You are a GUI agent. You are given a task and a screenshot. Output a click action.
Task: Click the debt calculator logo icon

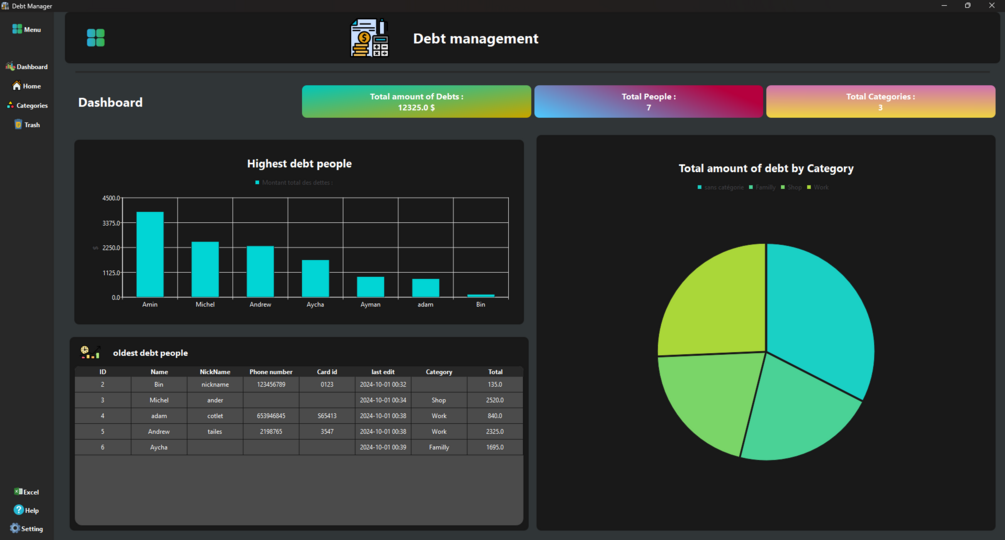[369, 38]
